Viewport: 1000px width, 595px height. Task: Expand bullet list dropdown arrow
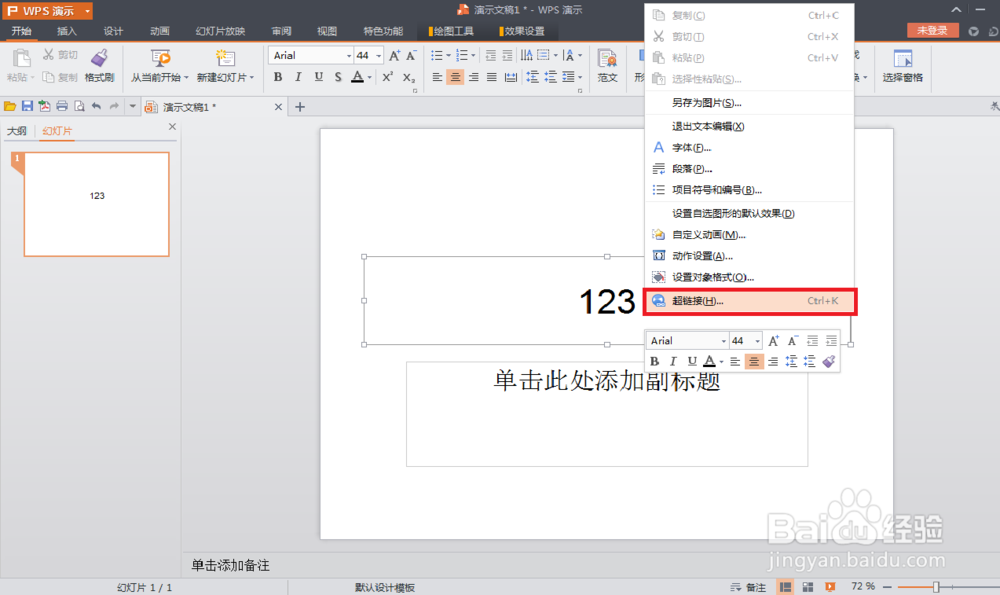pyautogui.click(x=448, y=56)
